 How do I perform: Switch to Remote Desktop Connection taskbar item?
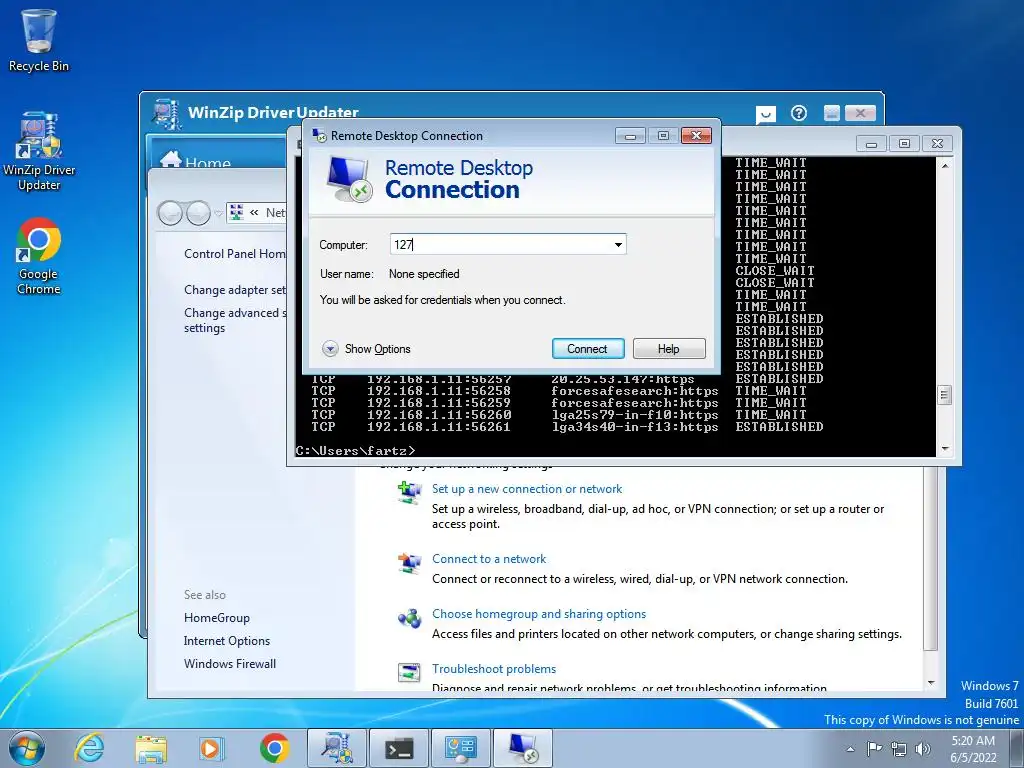coord(522,748)
